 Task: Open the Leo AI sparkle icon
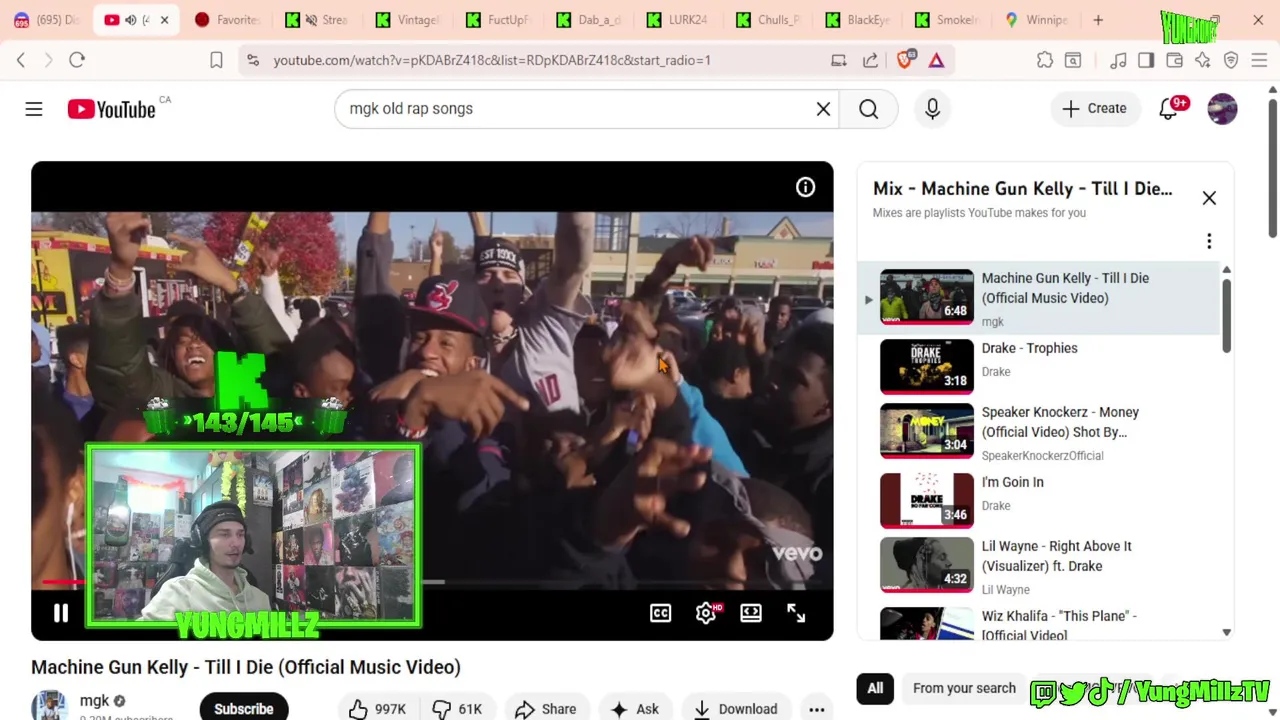(1203, 60)
